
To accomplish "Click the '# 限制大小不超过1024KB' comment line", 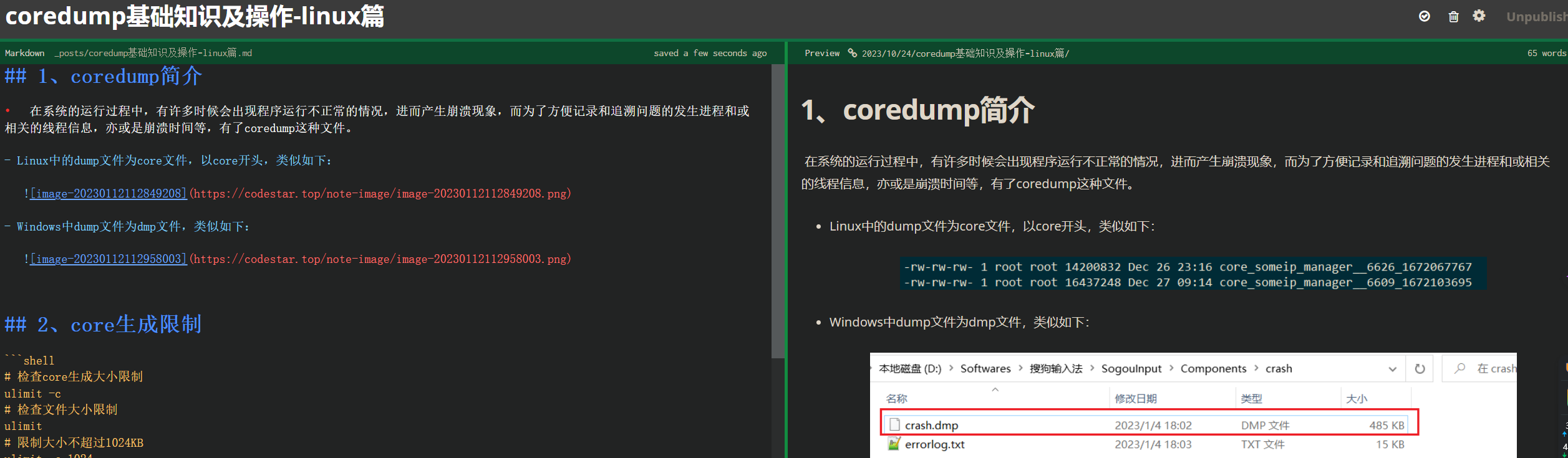I will click(74, 443).
